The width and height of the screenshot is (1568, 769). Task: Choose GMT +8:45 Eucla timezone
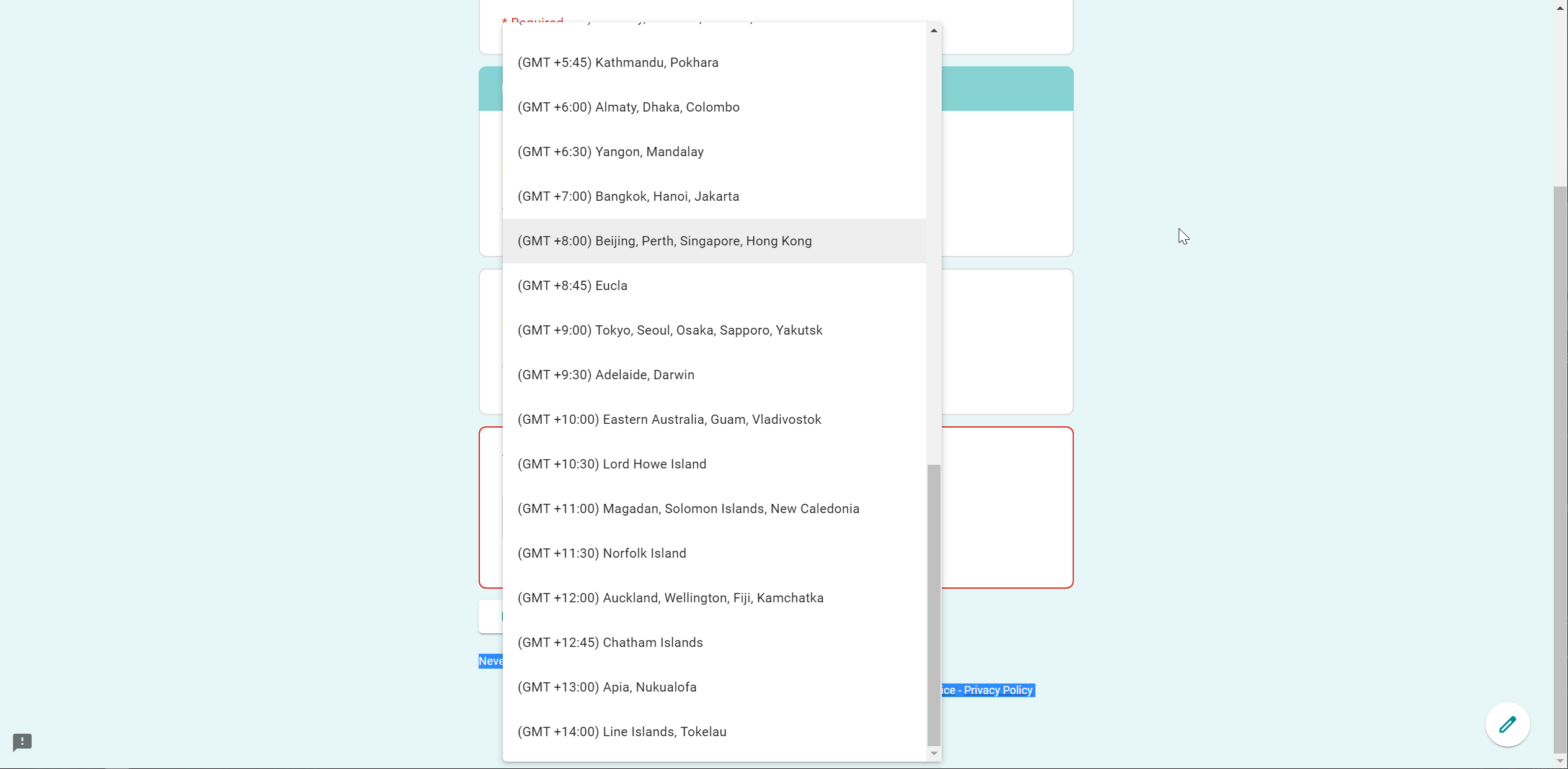pos(572,286)
